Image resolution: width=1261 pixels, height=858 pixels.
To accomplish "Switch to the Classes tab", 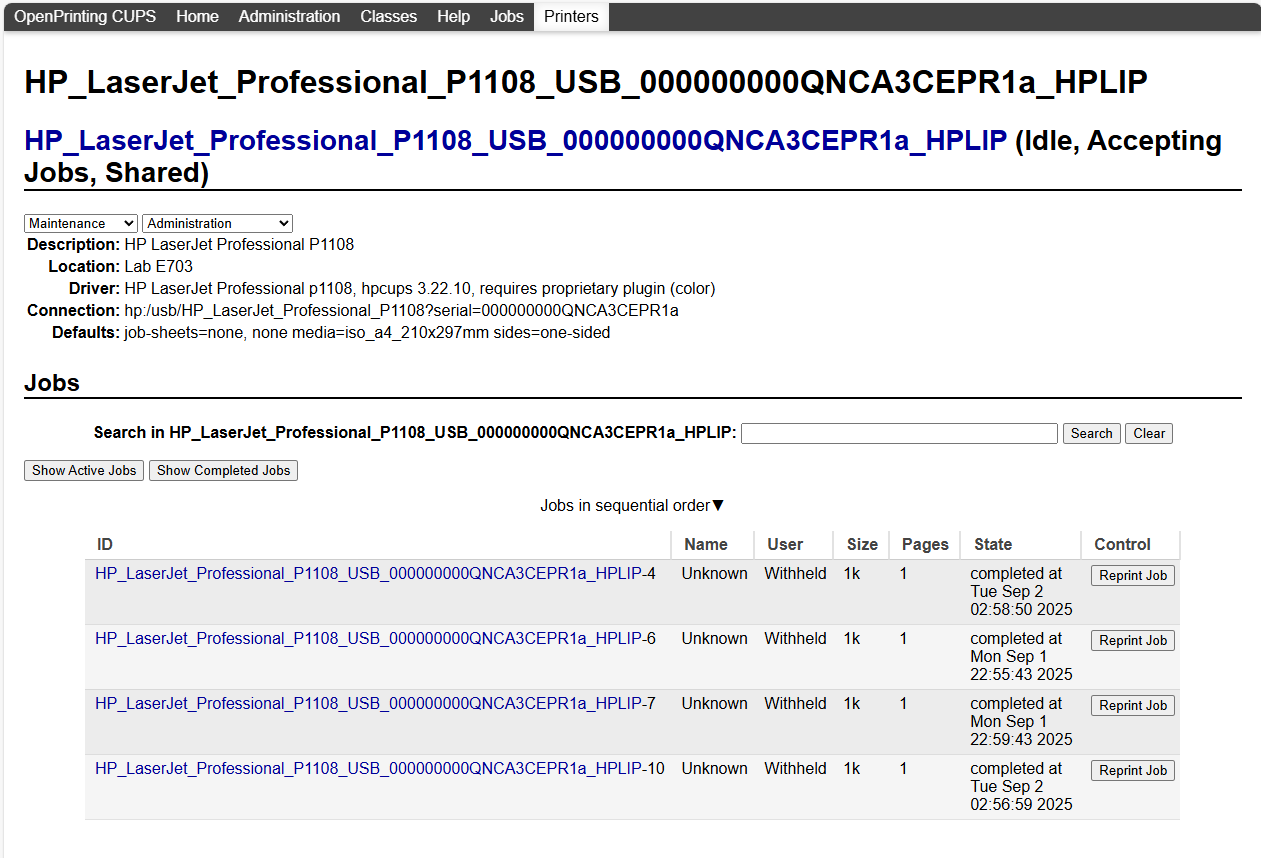I will (x=389, y=17).
